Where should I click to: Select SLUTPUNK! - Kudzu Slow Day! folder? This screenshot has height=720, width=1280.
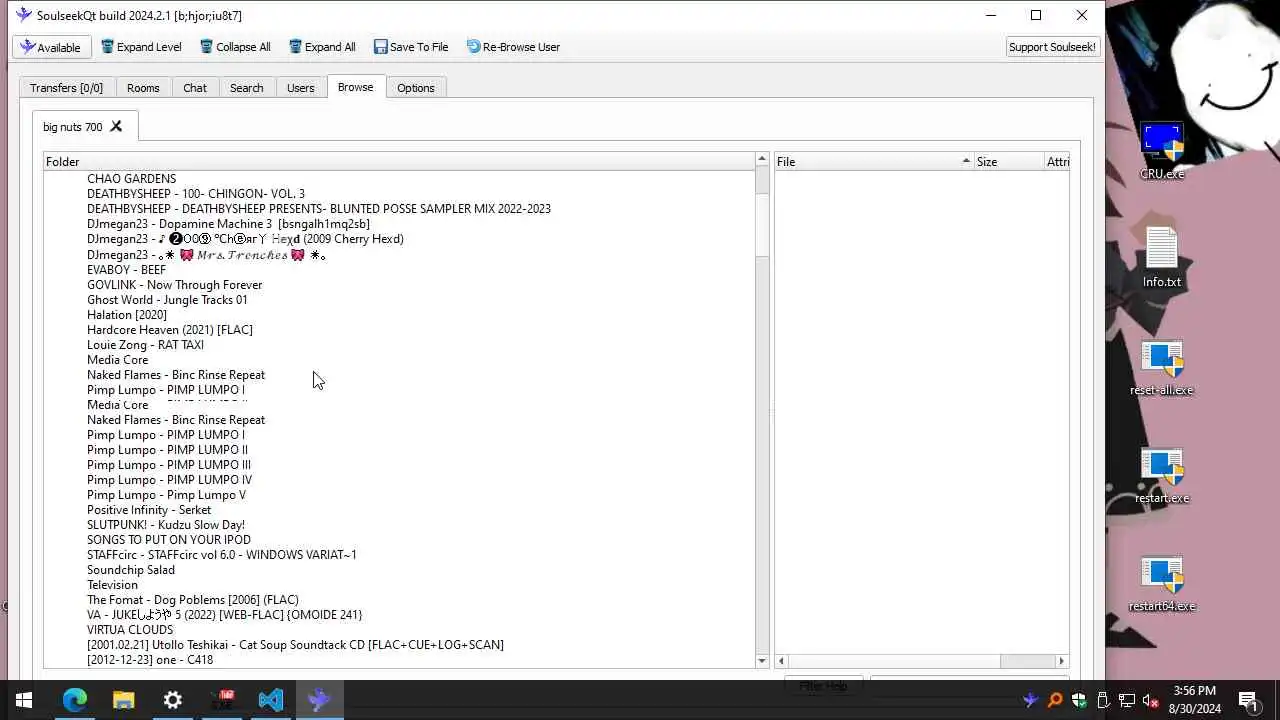click(x=166, y=524)
